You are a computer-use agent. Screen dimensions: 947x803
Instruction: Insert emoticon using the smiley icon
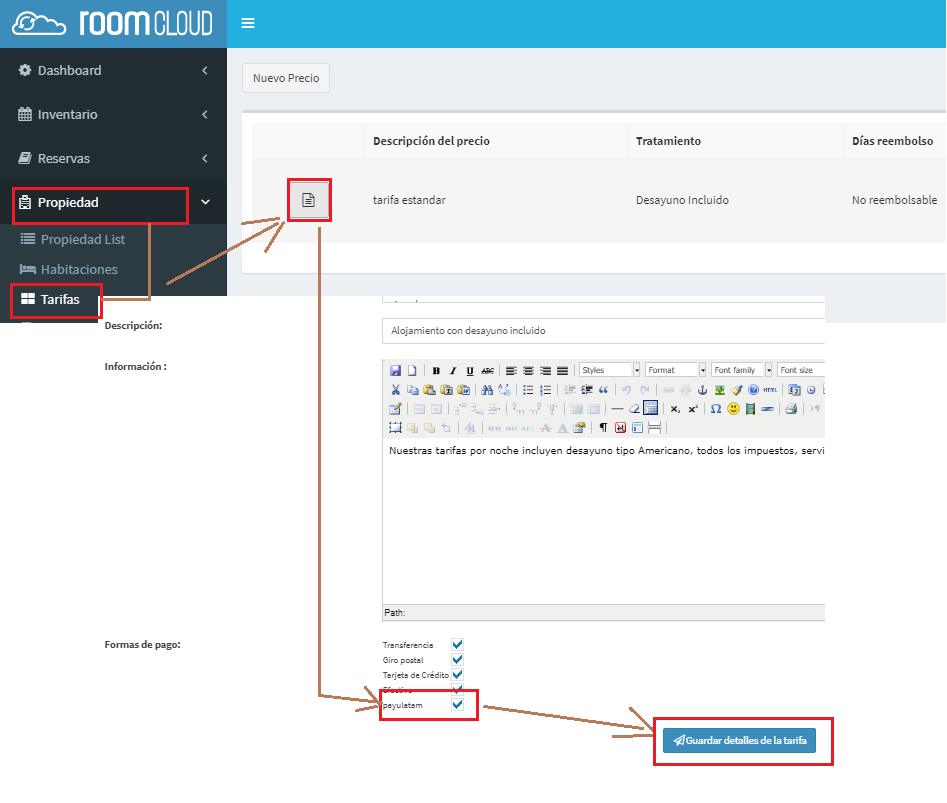(x=733, y=408)
